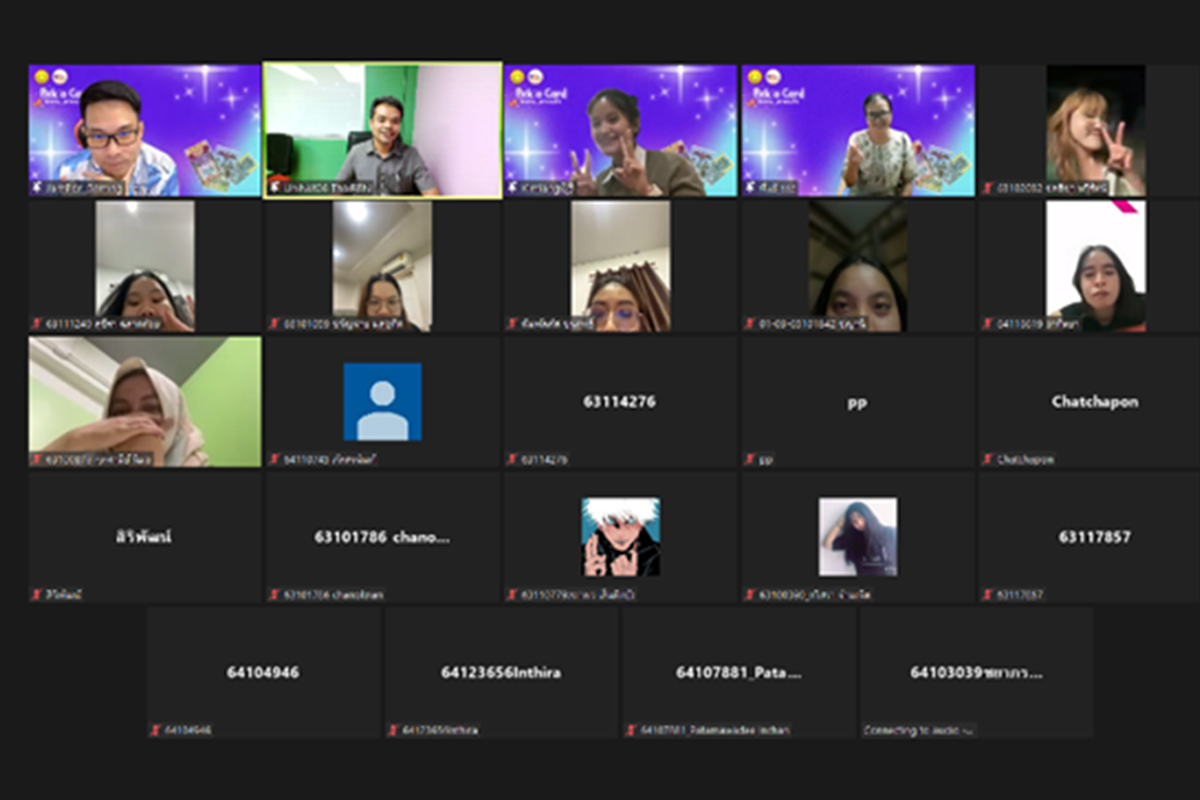Select the highlighted active speaker video tile
This screenshot has height=800, width=1200.
pos(382,131)
